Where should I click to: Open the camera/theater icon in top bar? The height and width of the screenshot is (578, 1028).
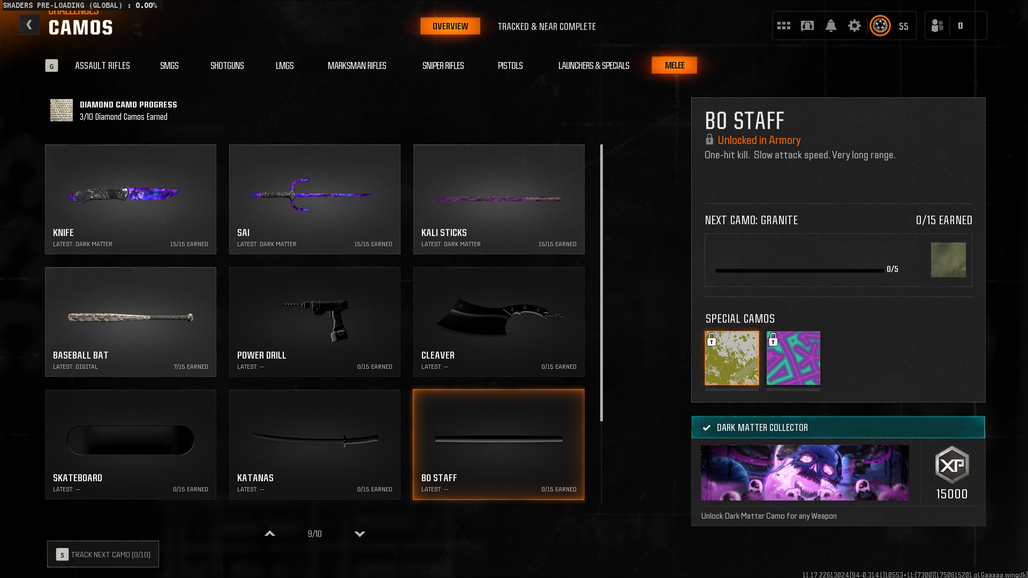click(807, 26)
